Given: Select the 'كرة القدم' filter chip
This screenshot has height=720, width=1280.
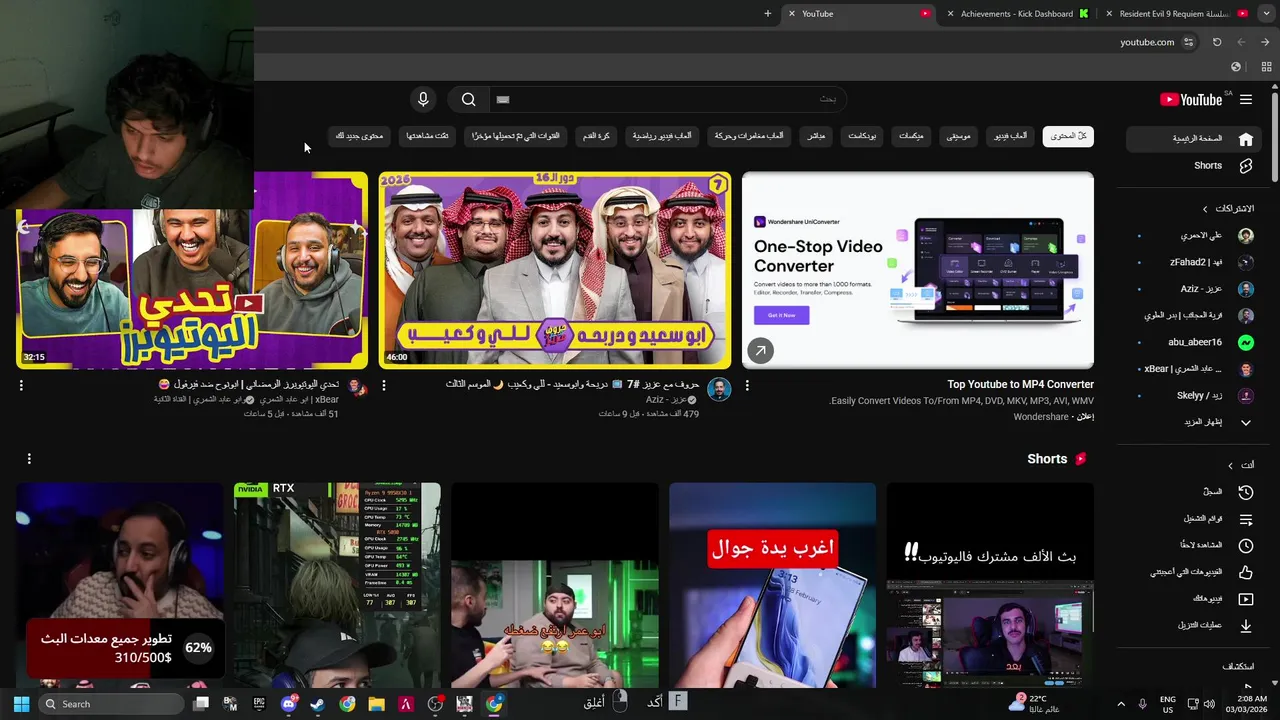Looking at the screenshot, I should click(x=597, y=136).
